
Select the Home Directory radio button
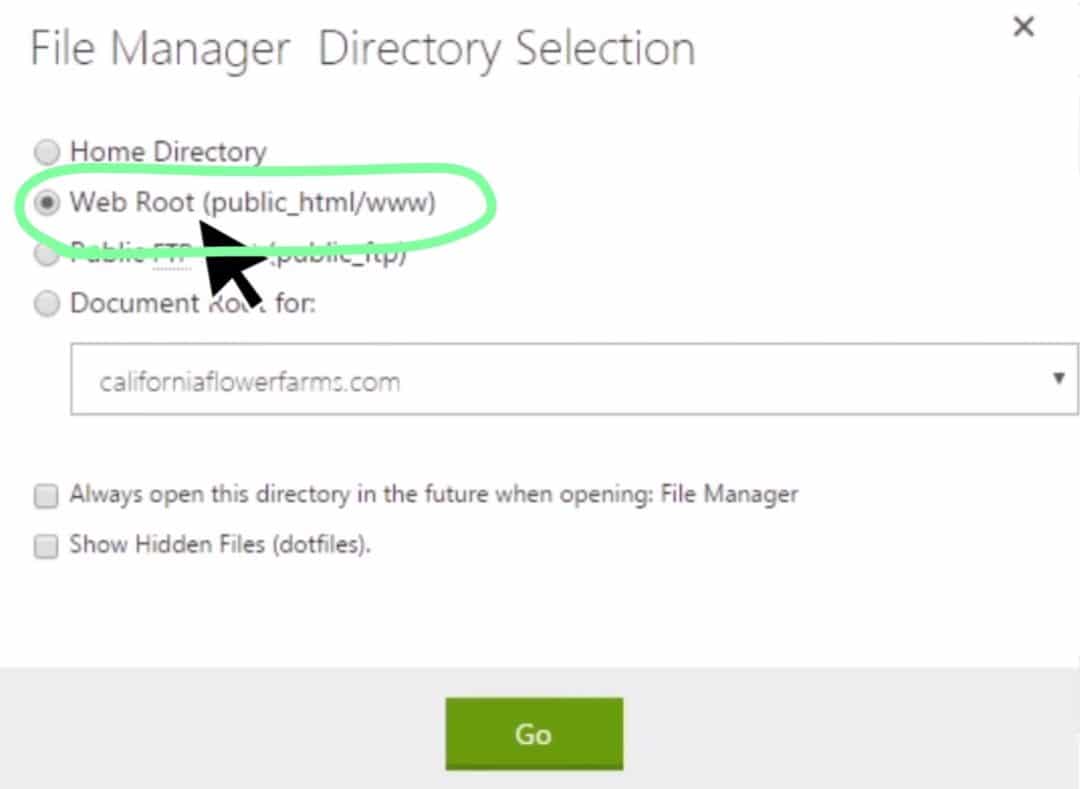pyautogui.click(x=46, y=152)
